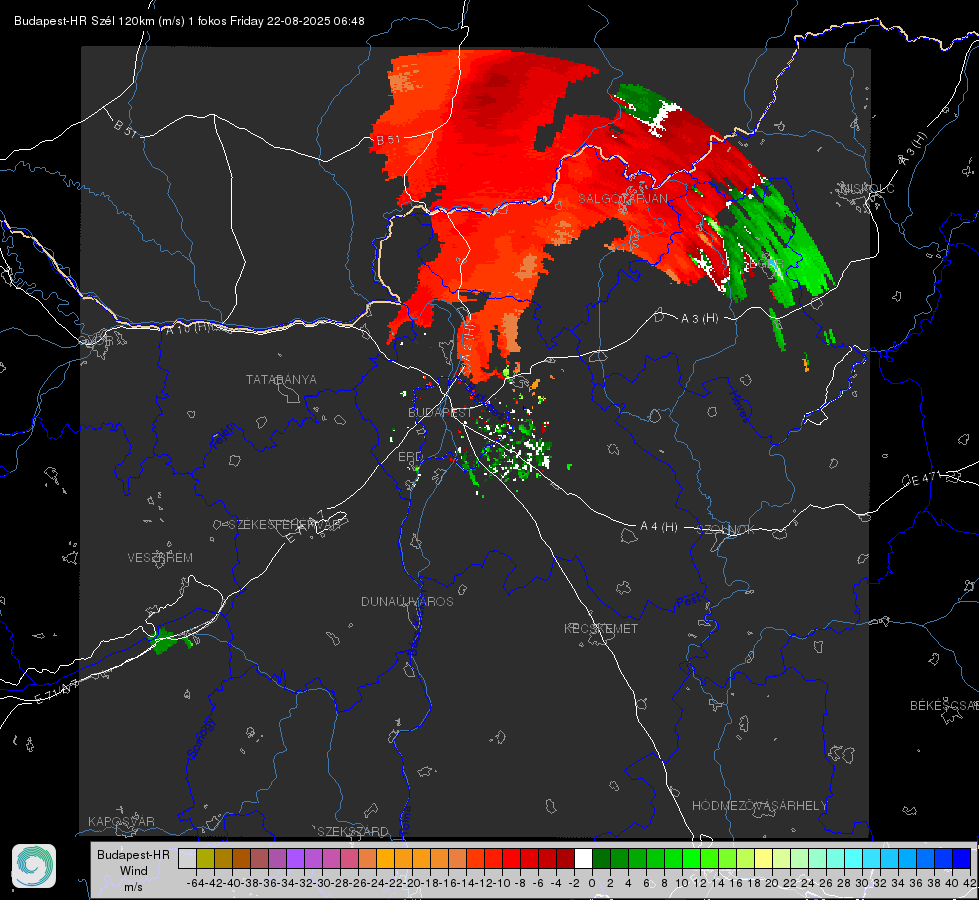Click the grey first swatch in wind legend

point(187,858)
